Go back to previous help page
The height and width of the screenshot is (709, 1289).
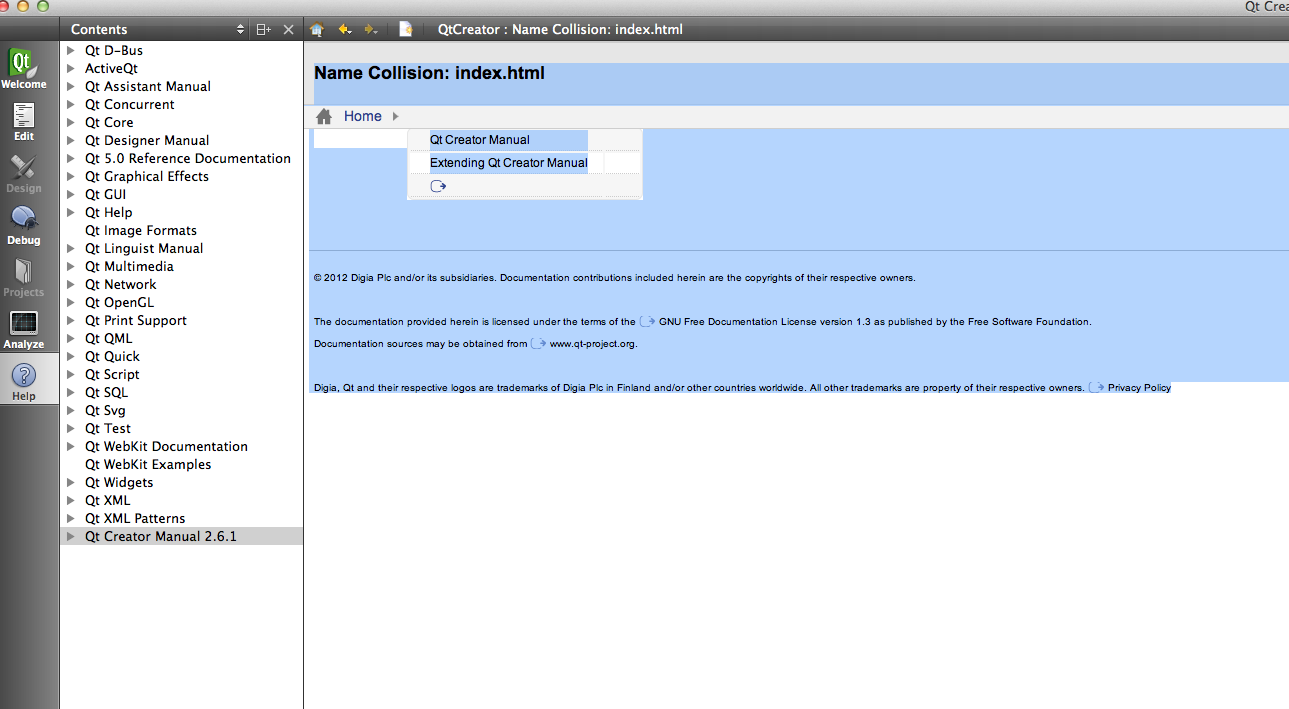(x=344, y=30)
